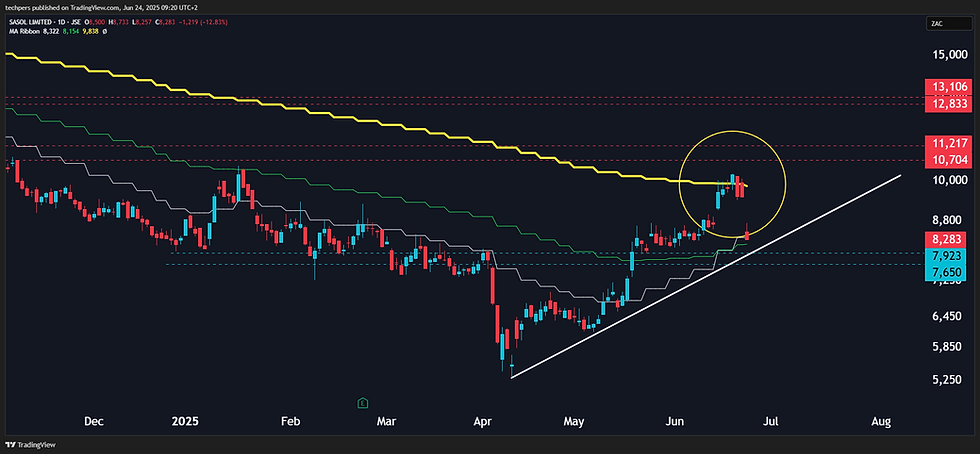This screenshot has height=454, width=980.
Task: Open the ZAC currency selector
Action: (x=949, y=24)
